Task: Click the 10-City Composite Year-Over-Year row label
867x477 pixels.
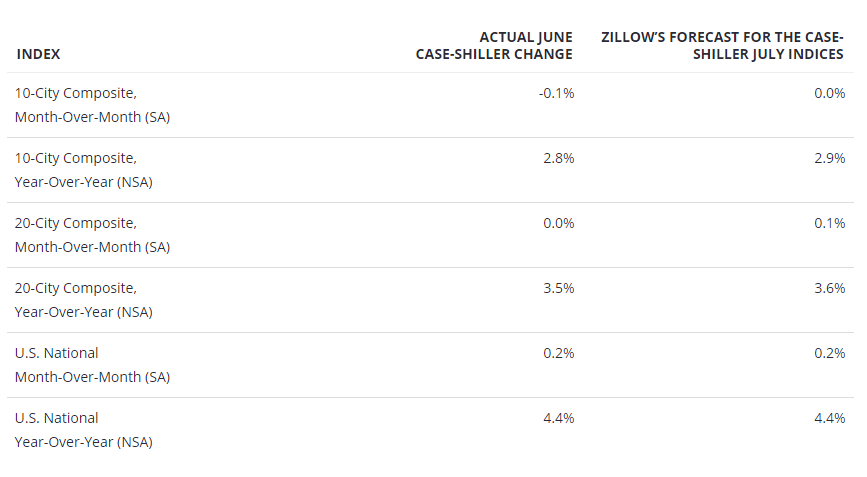Action: 83,170
